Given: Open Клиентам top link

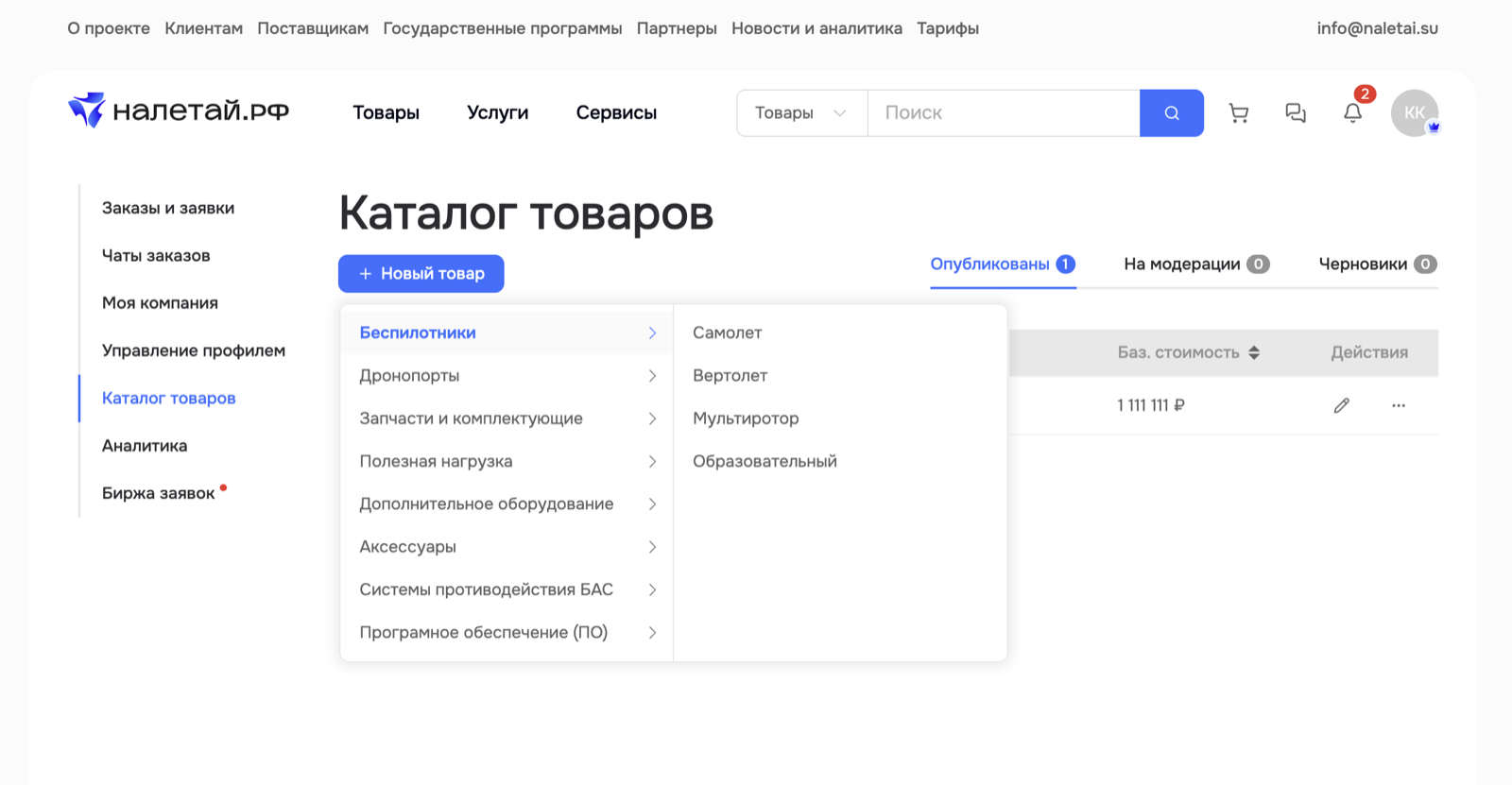Looking at the screenshot, I should point(203,28).
